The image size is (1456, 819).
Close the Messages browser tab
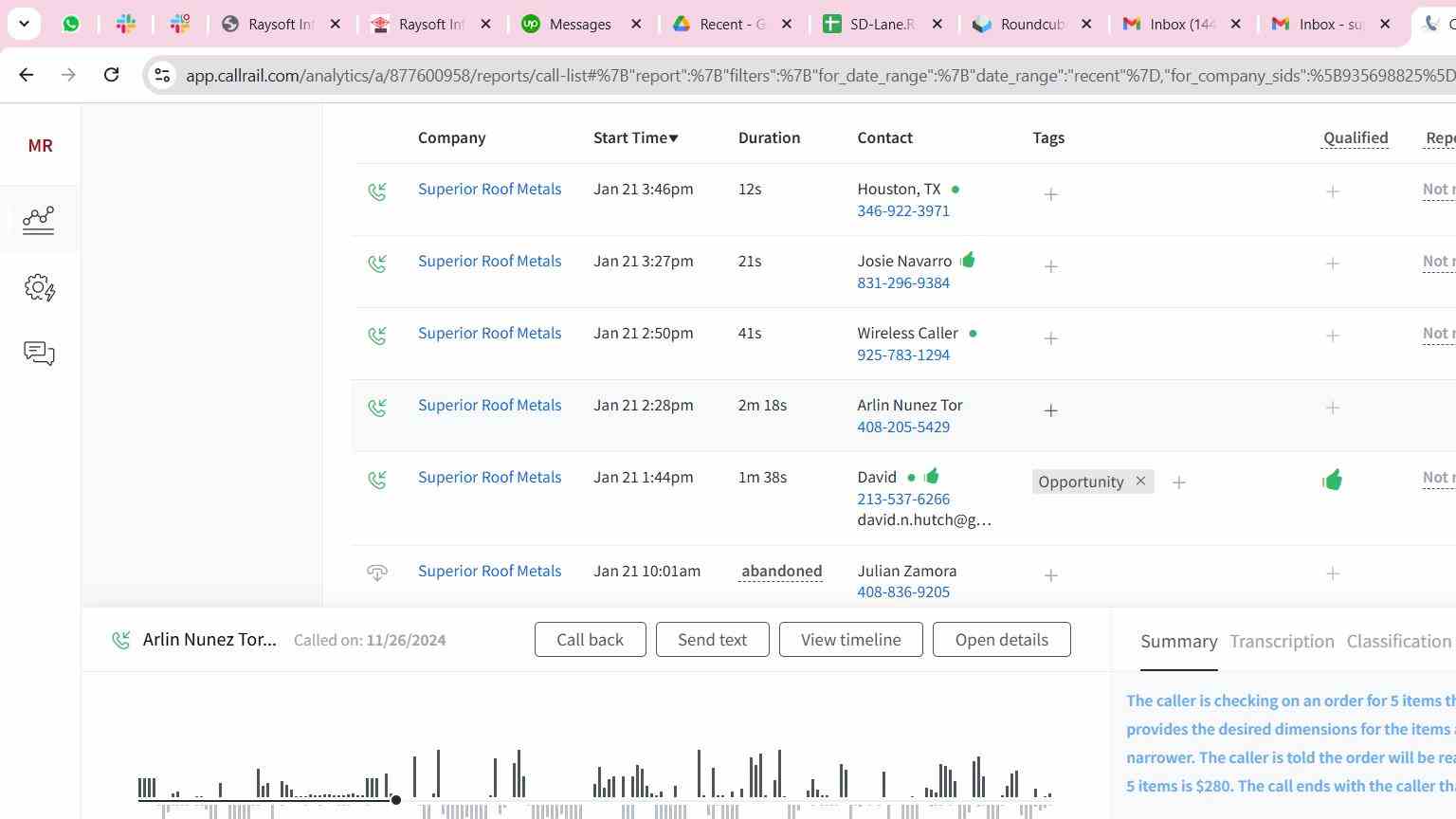pyautogui.click(x=636, y=24)
